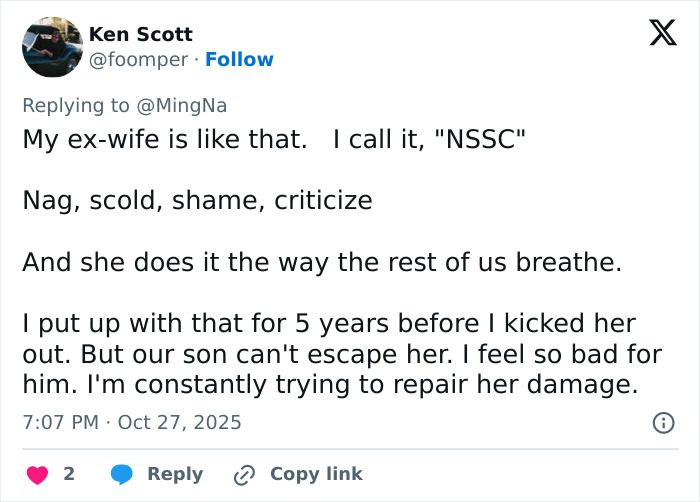Like the tweet with the heart icon

[36, 474]
